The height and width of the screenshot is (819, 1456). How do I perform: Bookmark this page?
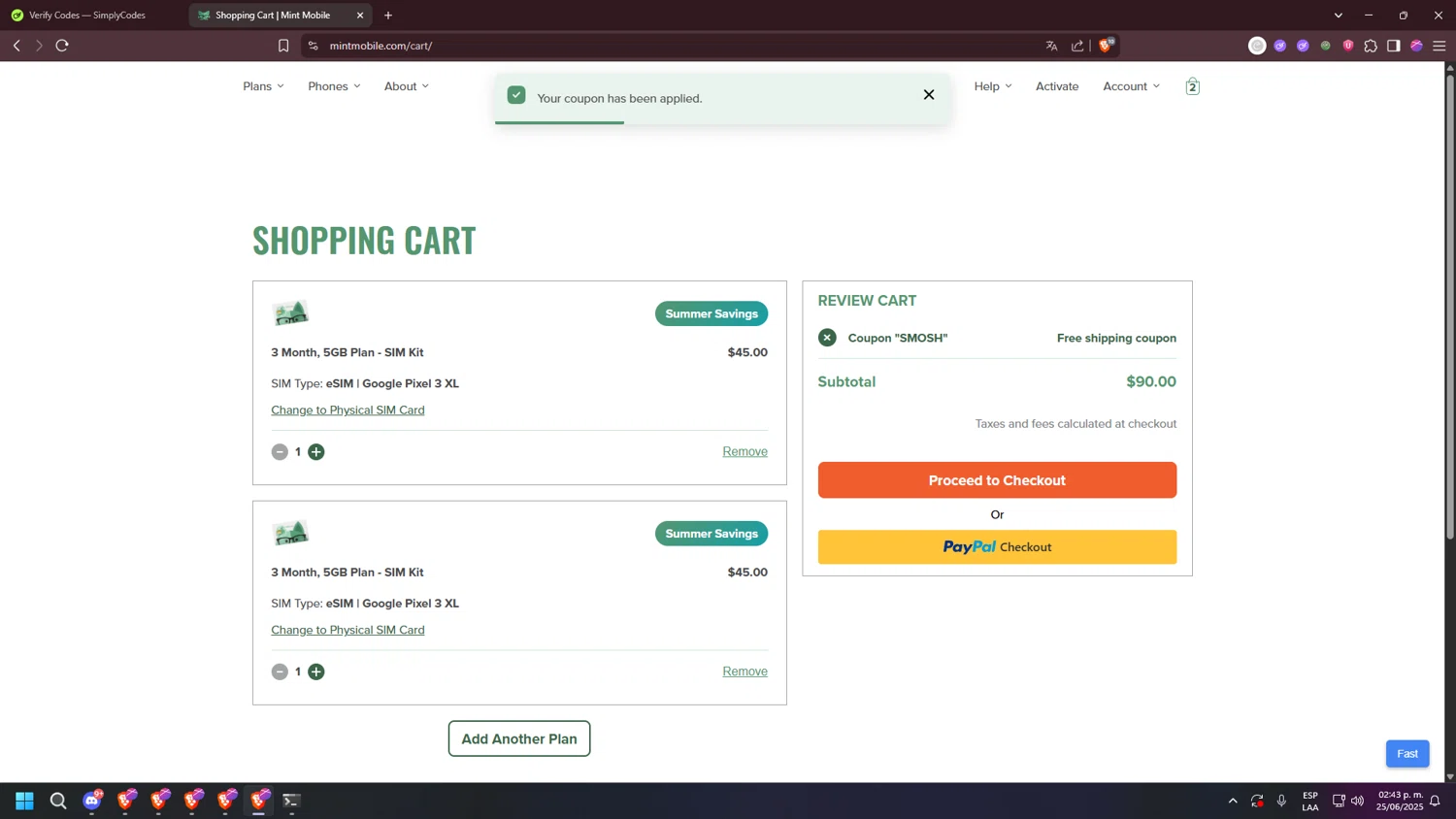pos(283,46)
